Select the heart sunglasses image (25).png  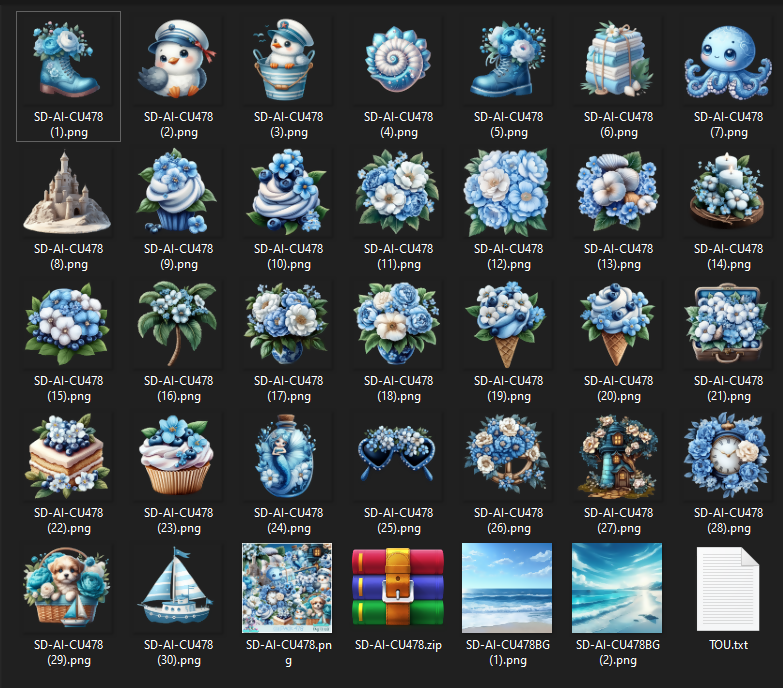click(397, 457)
